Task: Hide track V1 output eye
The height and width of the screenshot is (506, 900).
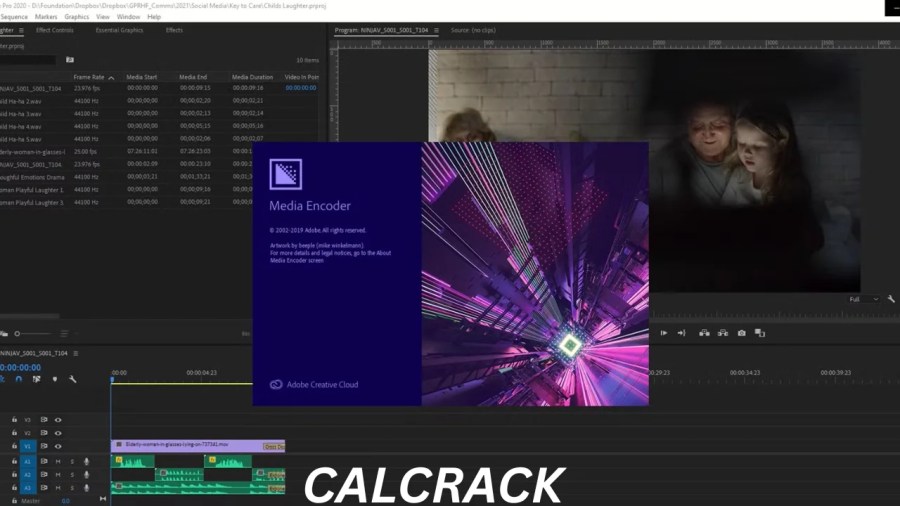Action: pos(58,446)
